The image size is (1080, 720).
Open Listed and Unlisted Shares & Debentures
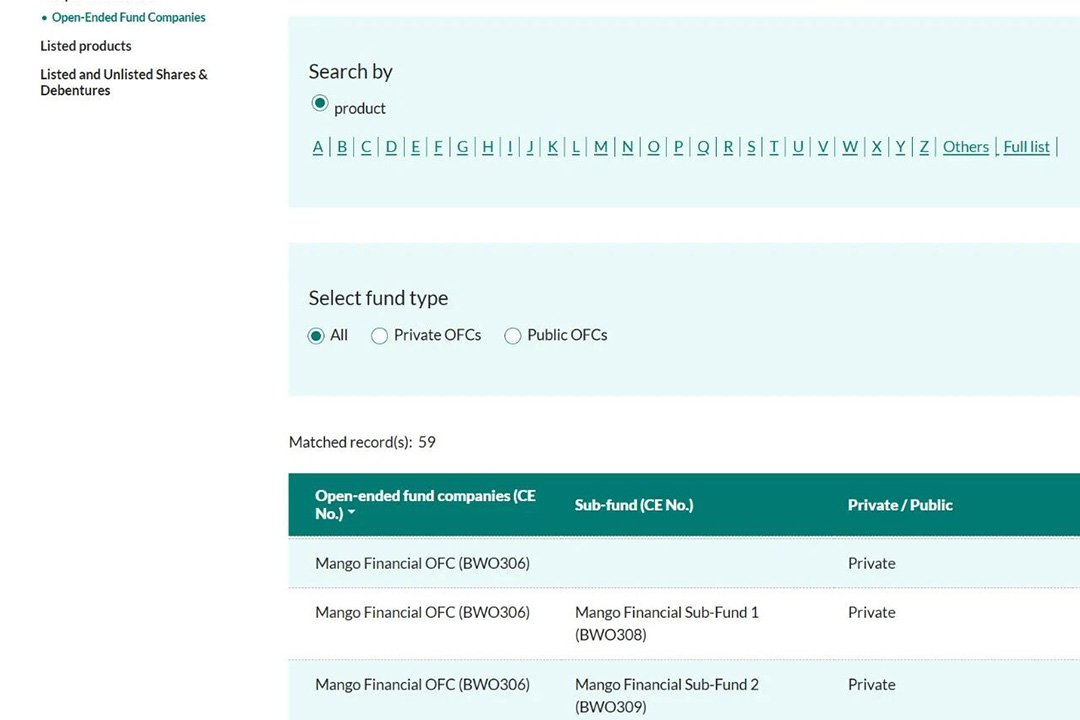[124, 82]
